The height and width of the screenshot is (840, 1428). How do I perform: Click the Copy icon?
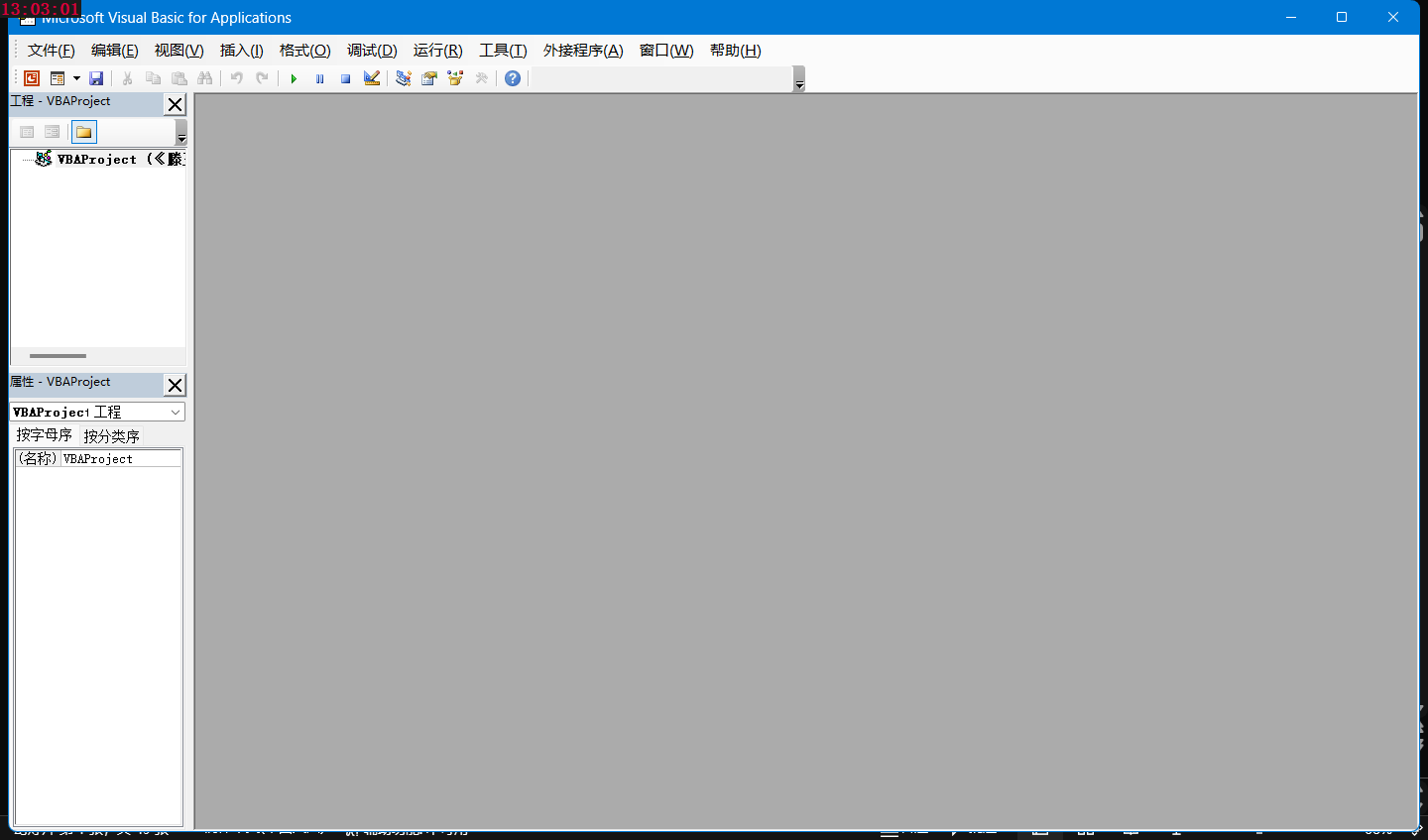click(x=153, y=78)
